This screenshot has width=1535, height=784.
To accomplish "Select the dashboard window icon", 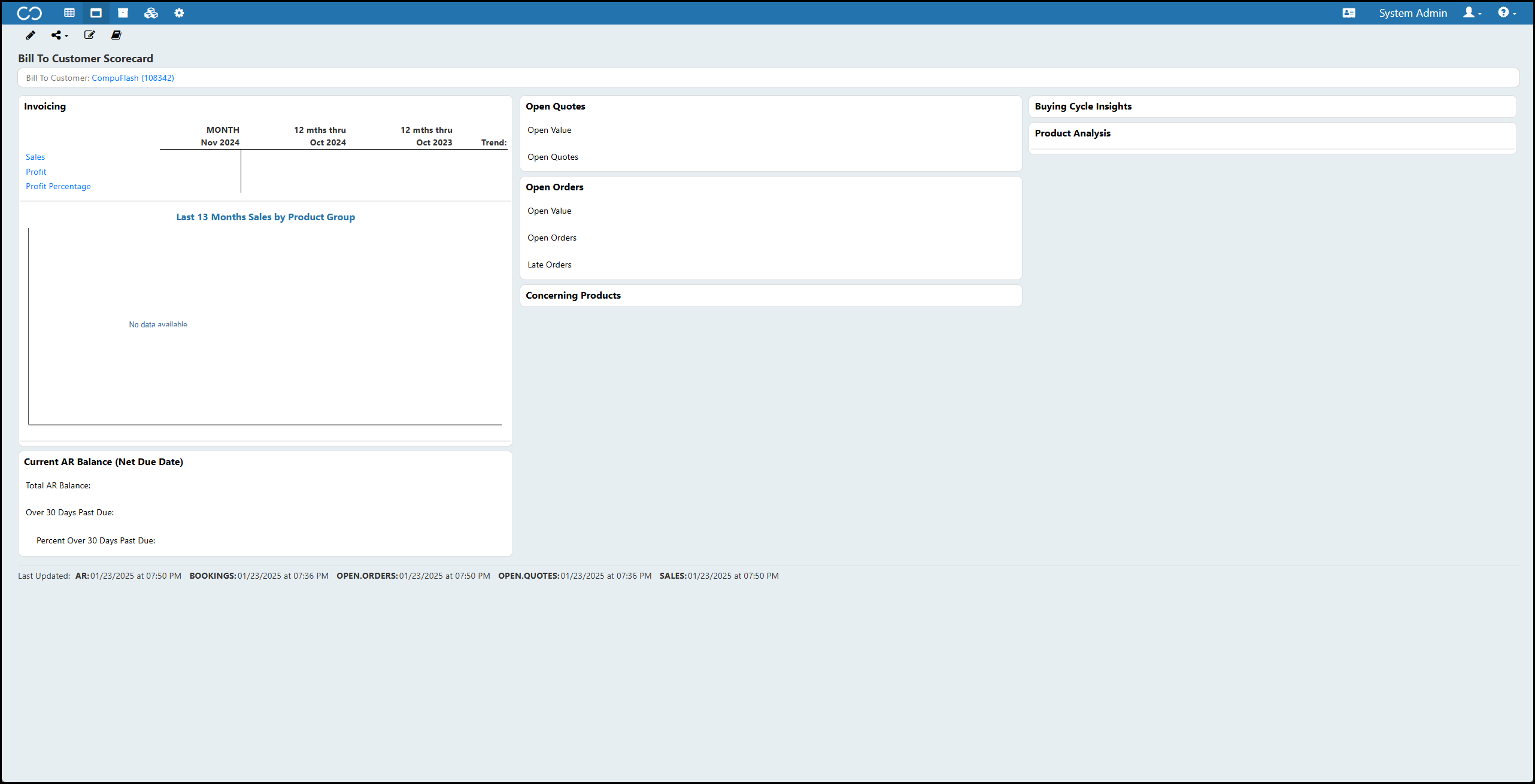I will pos(96,13).
